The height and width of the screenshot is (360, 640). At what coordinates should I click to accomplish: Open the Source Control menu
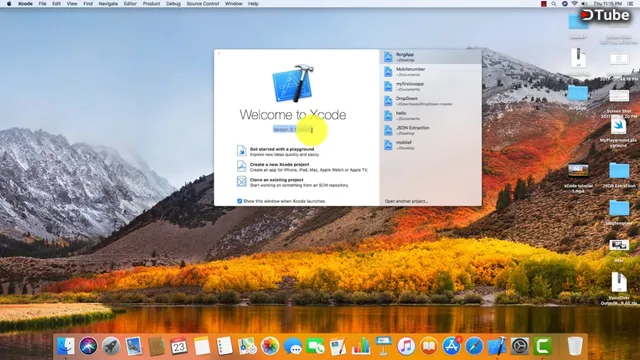[x=203, y=4]
